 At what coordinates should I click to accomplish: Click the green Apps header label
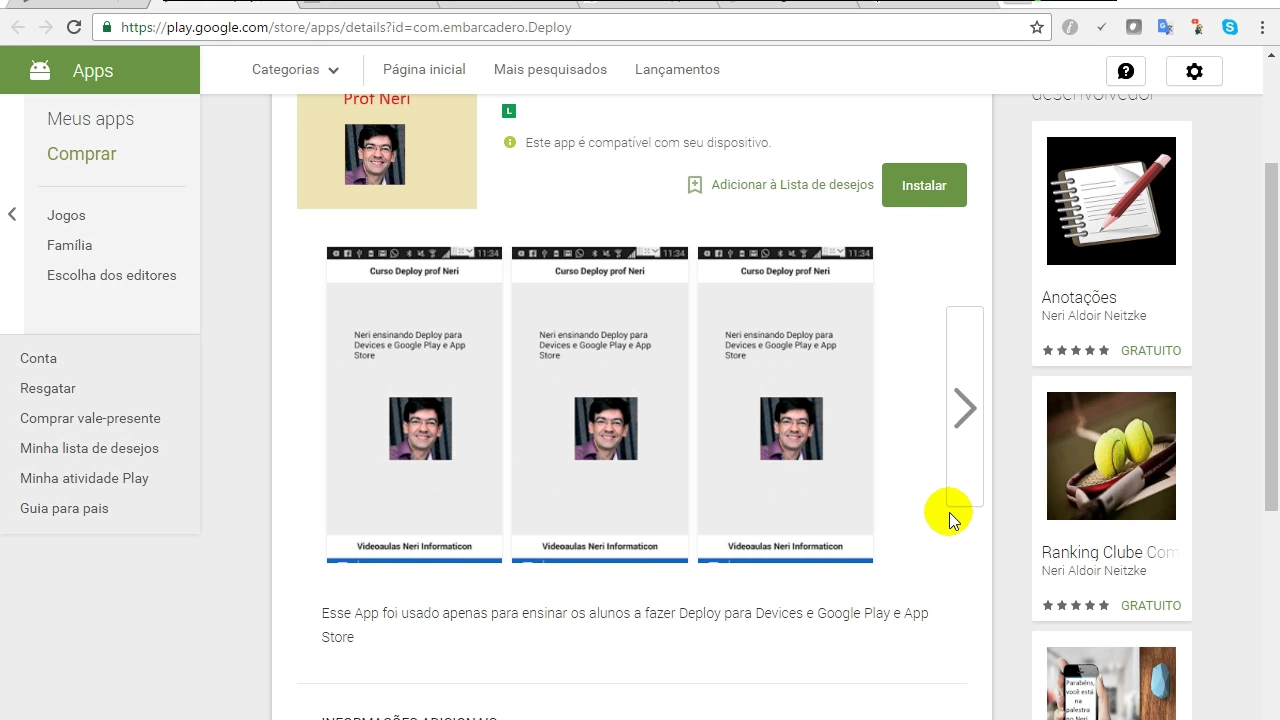click(x=93, y=71)
